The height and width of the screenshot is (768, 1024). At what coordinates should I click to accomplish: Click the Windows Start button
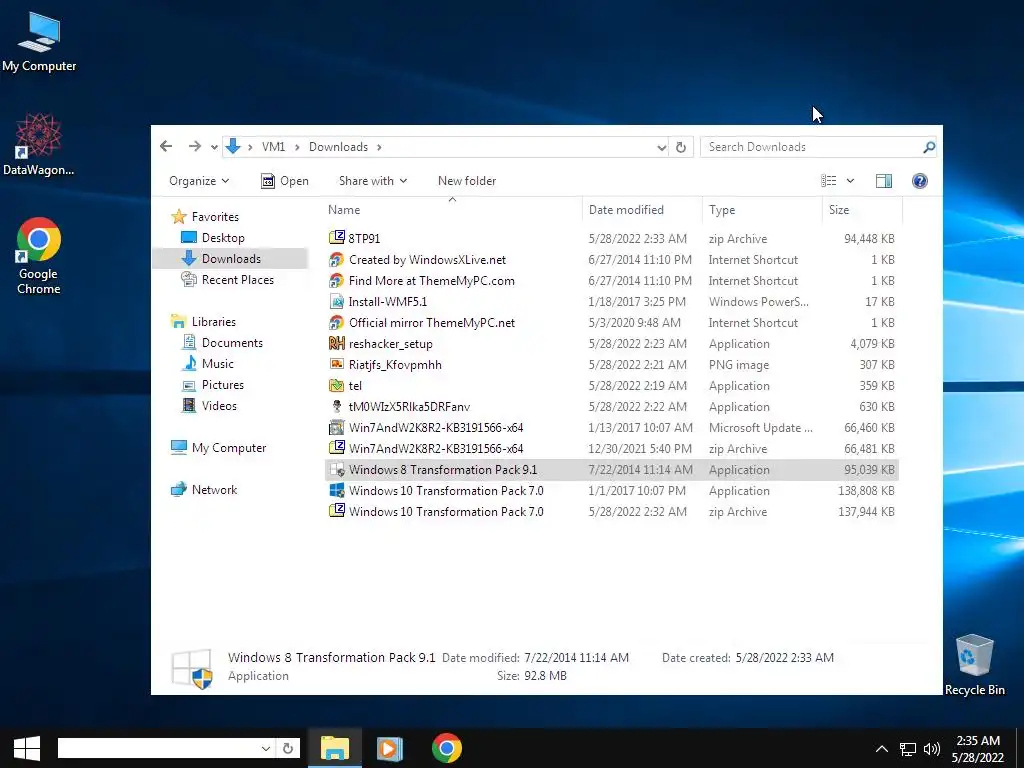pos(27,748)
